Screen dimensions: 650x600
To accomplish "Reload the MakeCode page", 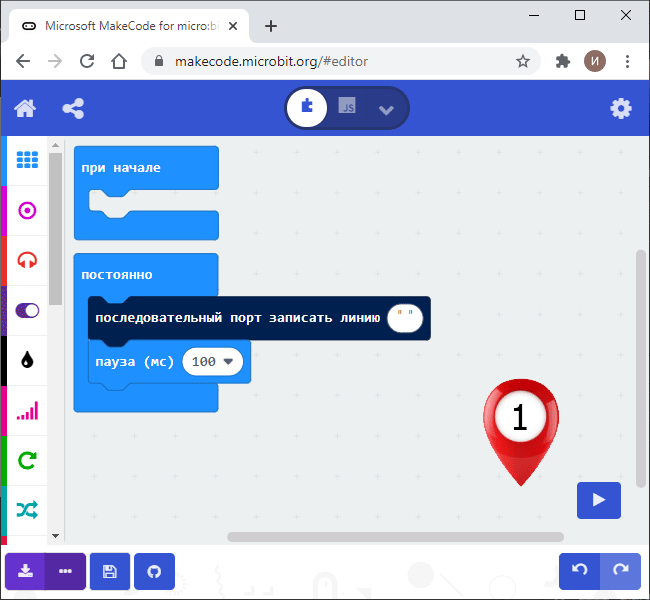I will (x=87, y=61).
